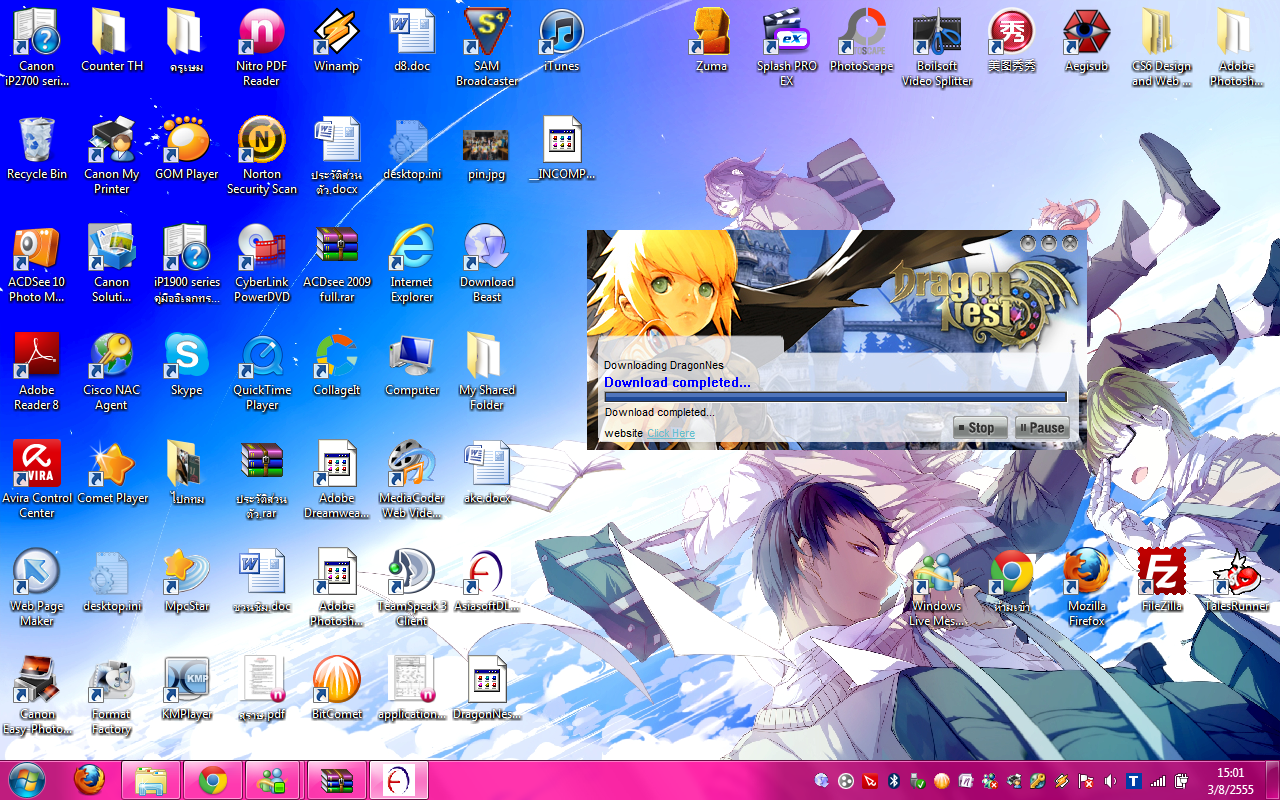Select the Skype desktop icon
Image resolution: width=1280 pixels, height=800 pixels.
187,364
